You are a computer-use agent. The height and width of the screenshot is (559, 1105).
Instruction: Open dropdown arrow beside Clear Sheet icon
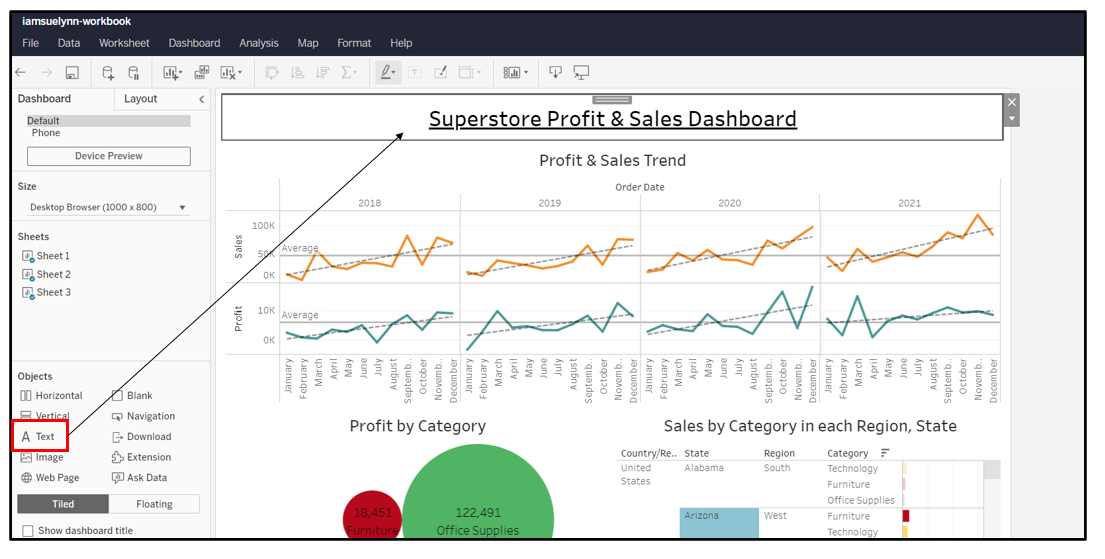tap(240, 73)
